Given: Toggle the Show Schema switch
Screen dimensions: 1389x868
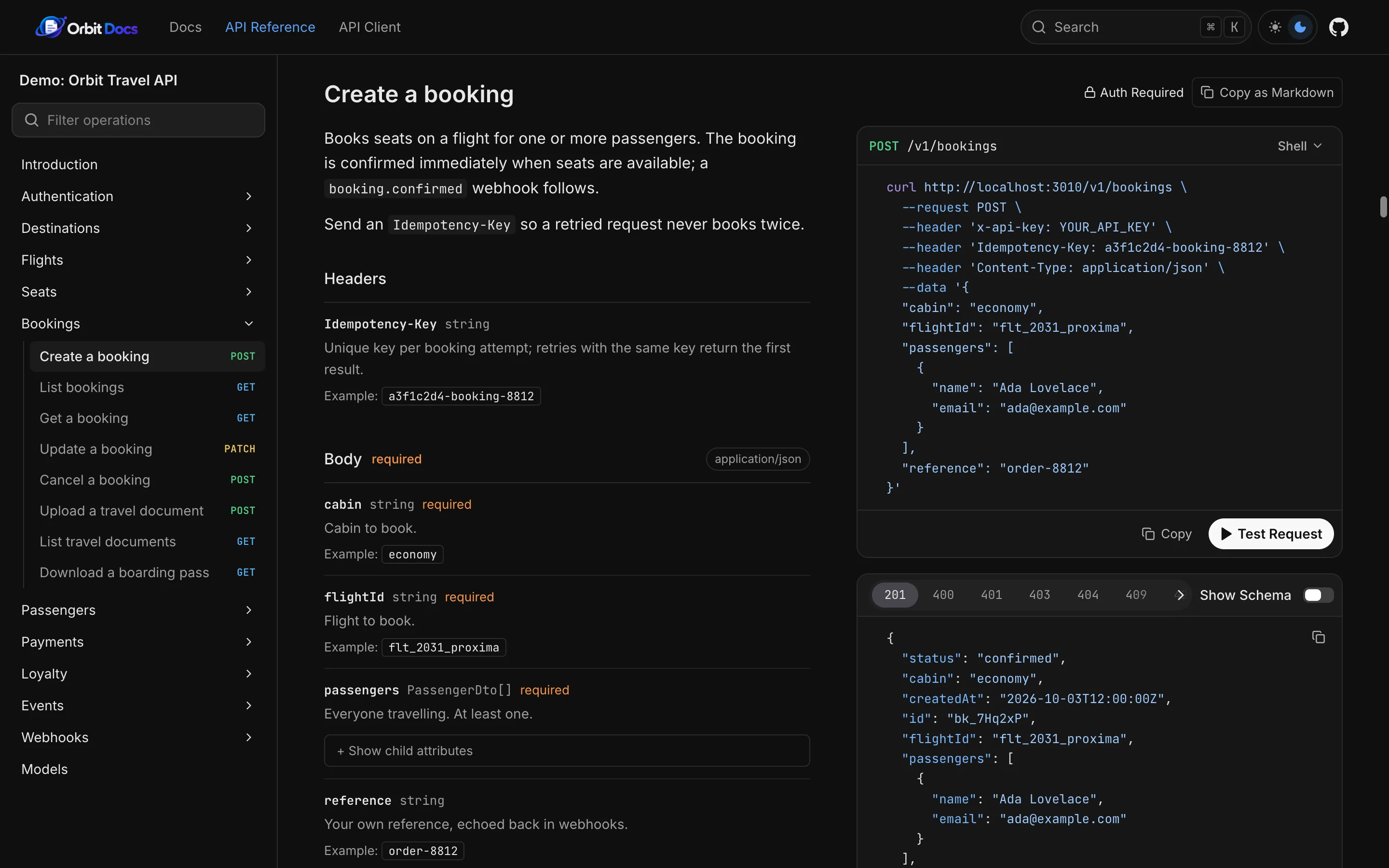Looking at the screenshot, I should click(1318, 596).
